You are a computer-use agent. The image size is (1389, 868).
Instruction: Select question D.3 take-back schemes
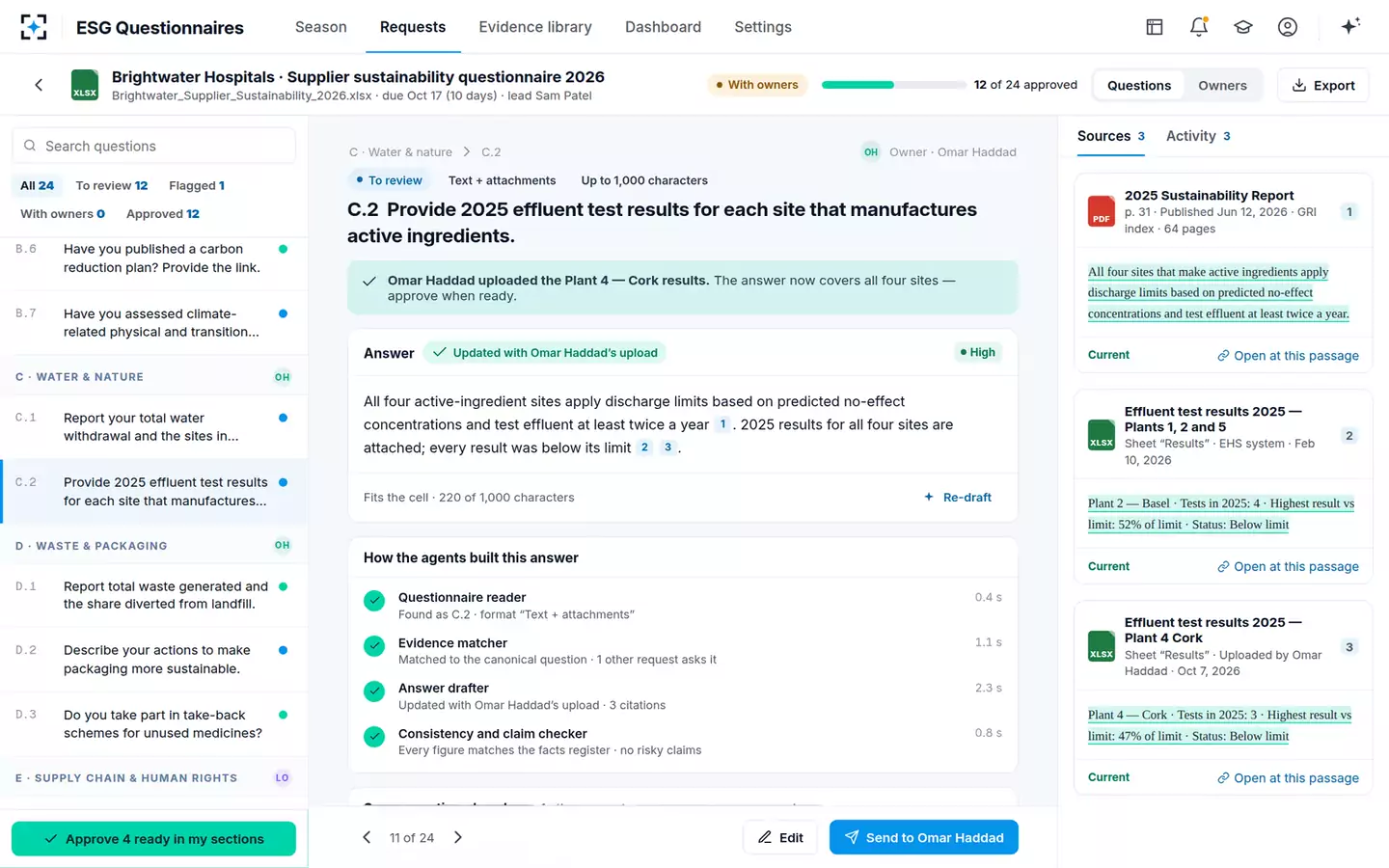tap(153, 724)
